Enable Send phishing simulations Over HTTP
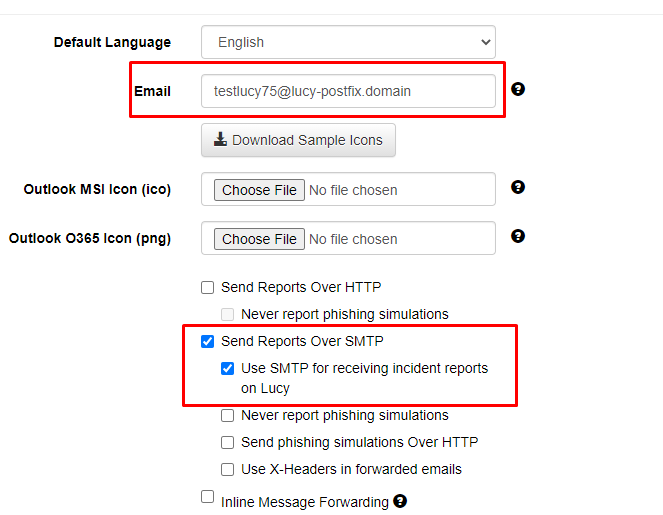The height and width of the screenshot is (515, 663). click(227, 442)
